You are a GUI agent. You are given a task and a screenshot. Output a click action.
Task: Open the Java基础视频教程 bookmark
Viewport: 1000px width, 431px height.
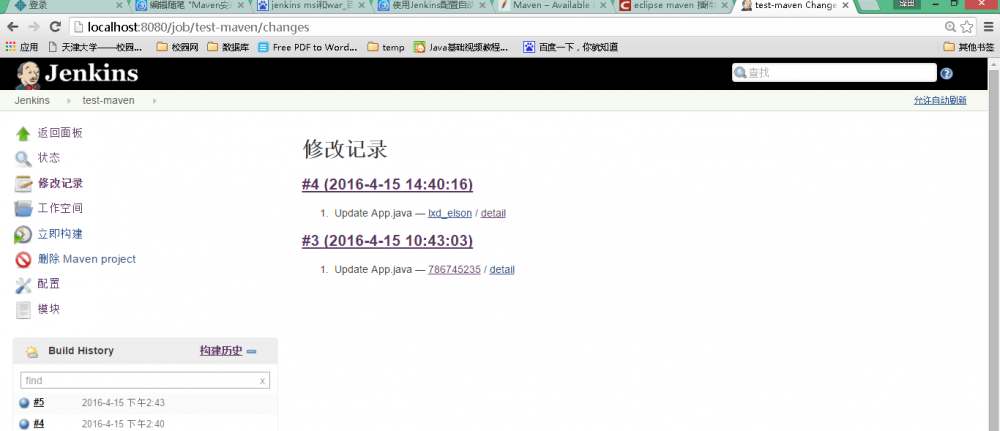coord(460,47)
